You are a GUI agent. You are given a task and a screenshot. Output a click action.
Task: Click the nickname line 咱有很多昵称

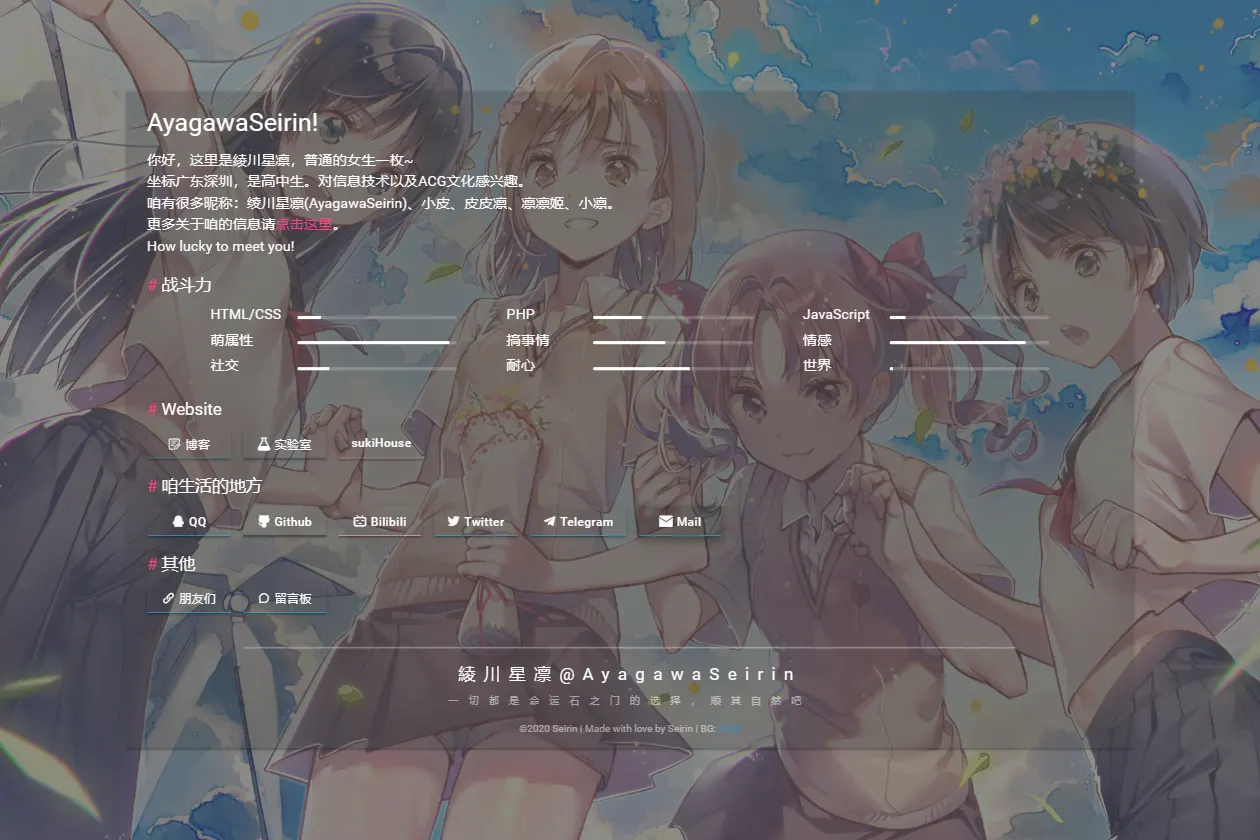[x=381, y=203]
